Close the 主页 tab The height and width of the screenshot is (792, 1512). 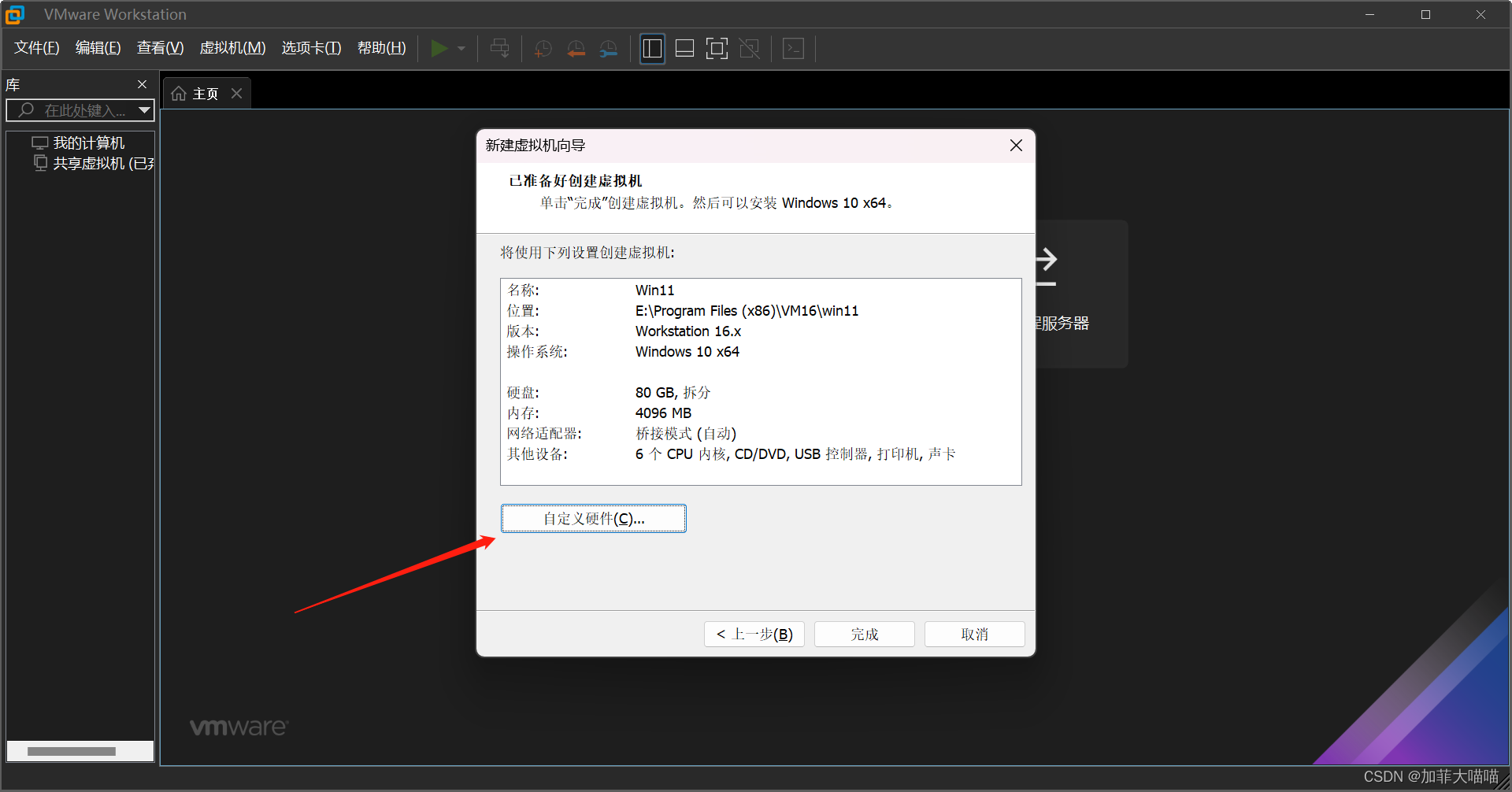pyautogui.click(x=236, y=94)
